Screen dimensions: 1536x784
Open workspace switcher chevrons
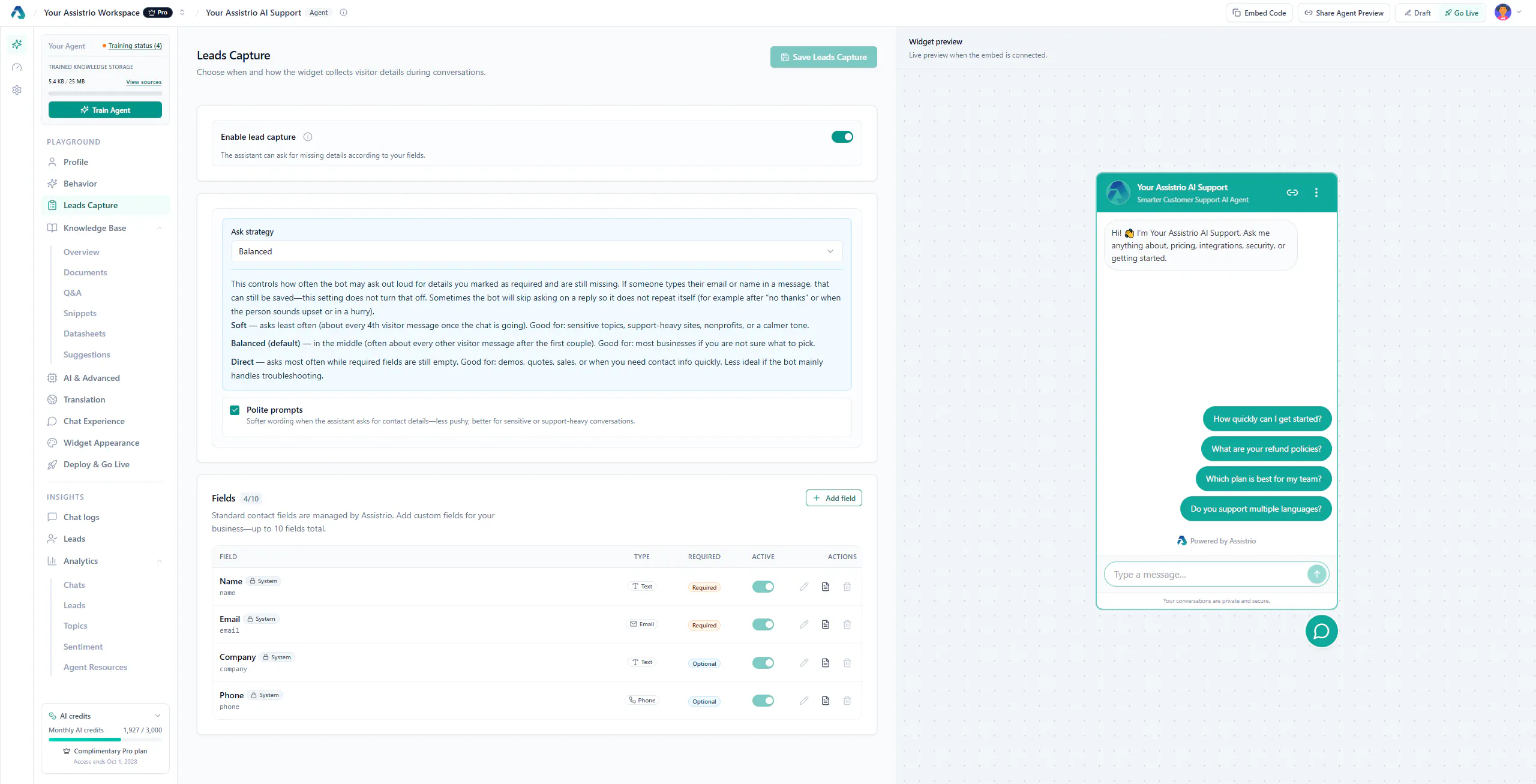pyautogui.click(x=182, y=13)
